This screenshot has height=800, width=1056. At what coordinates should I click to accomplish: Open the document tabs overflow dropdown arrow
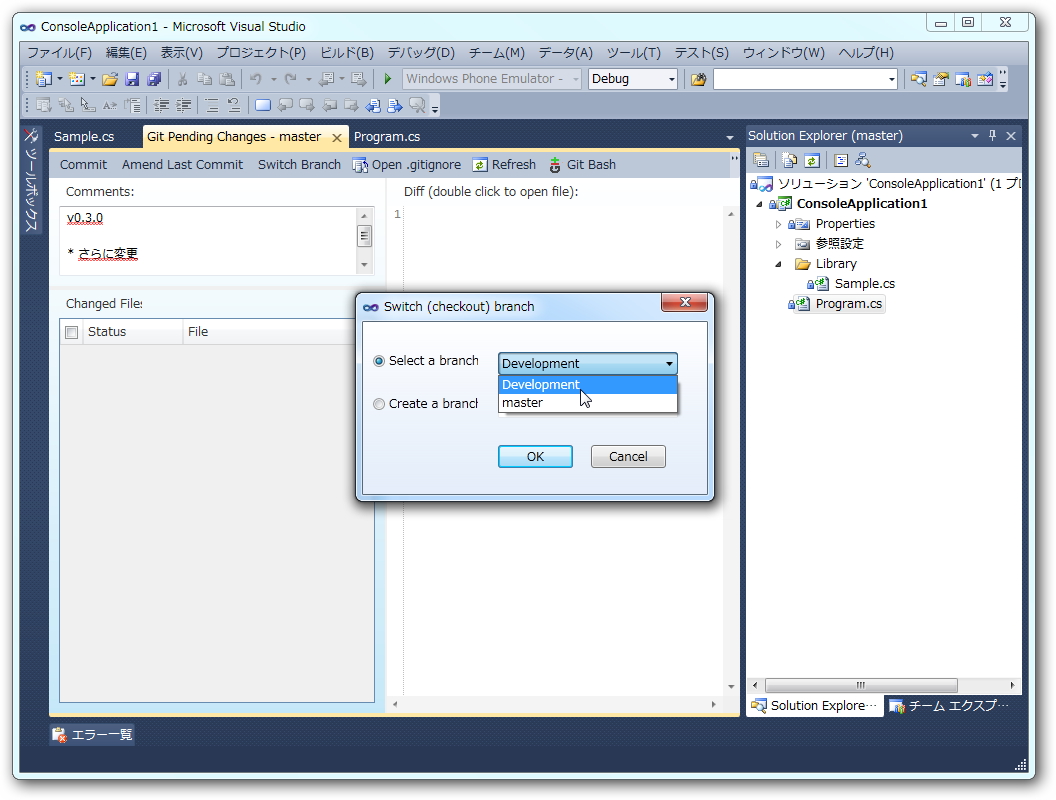[x=729, y=137]
